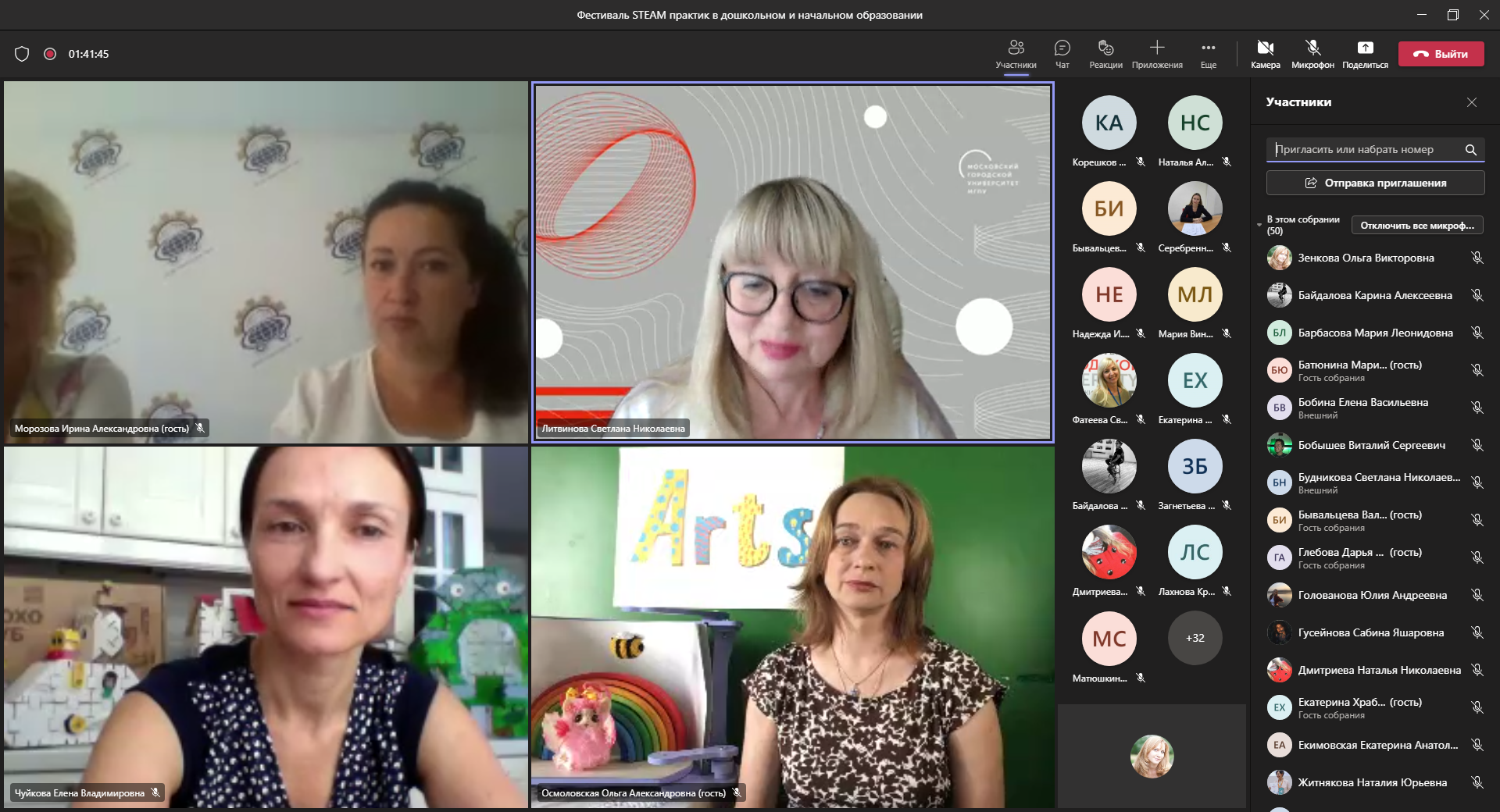Click the Отправка приглашения button
The width and height of the screenshot is (1500, 812).
click(1375, 183)
